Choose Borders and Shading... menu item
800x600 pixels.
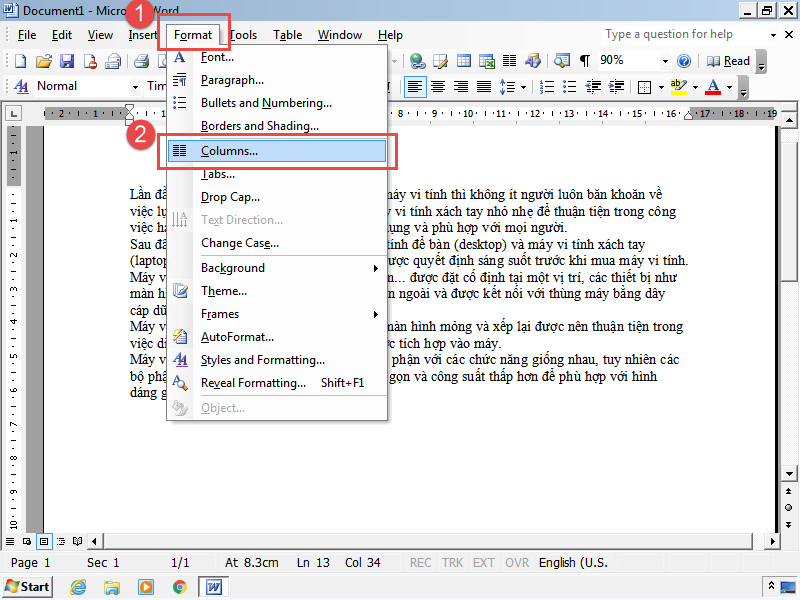277,126
